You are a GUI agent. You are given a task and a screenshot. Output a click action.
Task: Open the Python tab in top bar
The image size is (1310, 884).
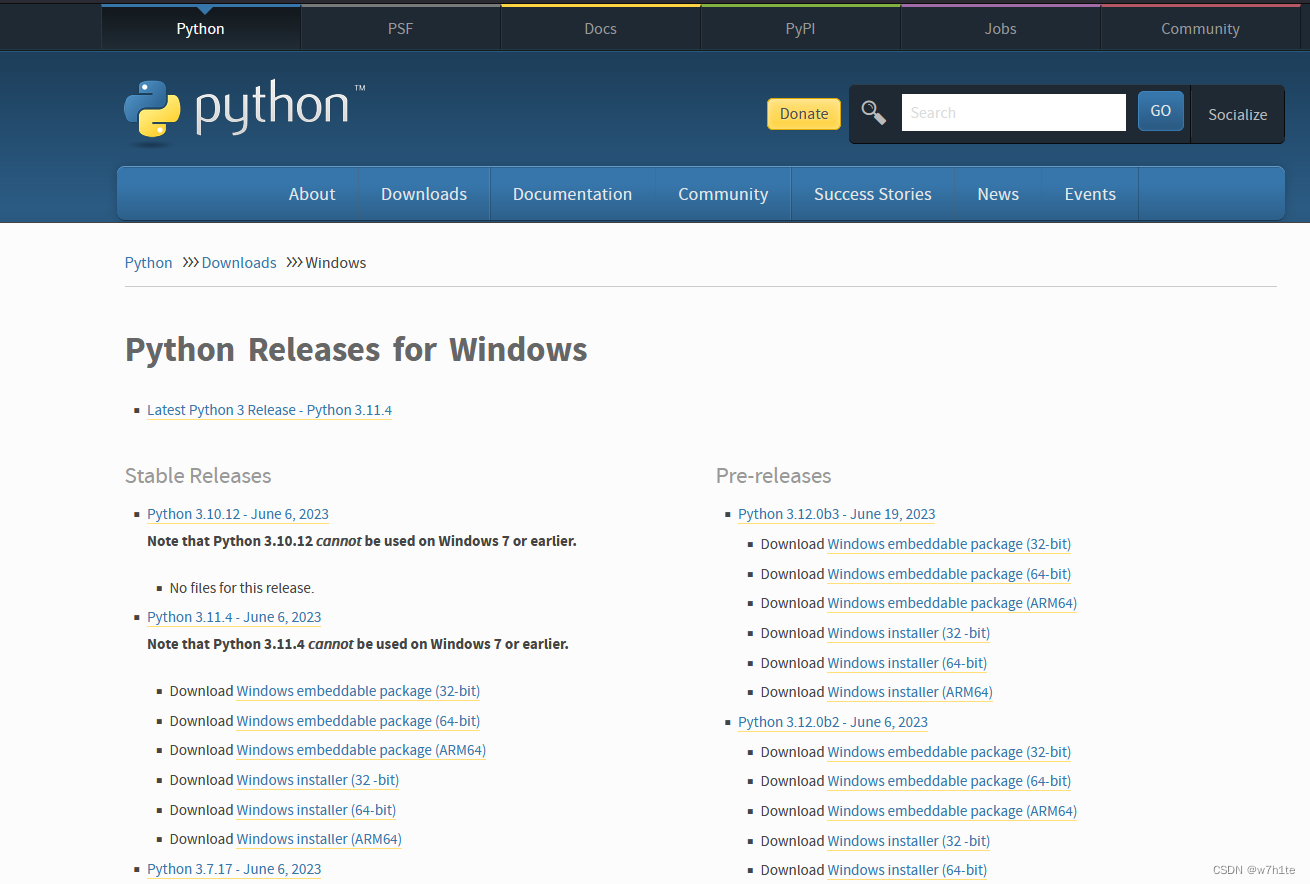pos(200,28)
